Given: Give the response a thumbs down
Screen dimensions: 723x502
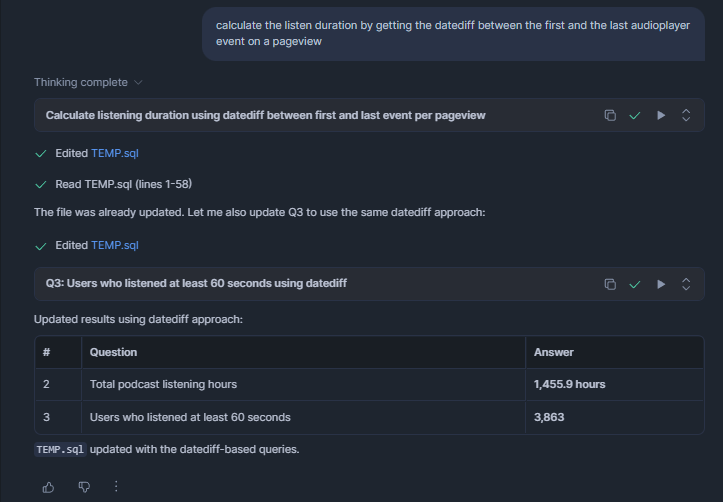Looking at the screenshot, I should [84, 487].
